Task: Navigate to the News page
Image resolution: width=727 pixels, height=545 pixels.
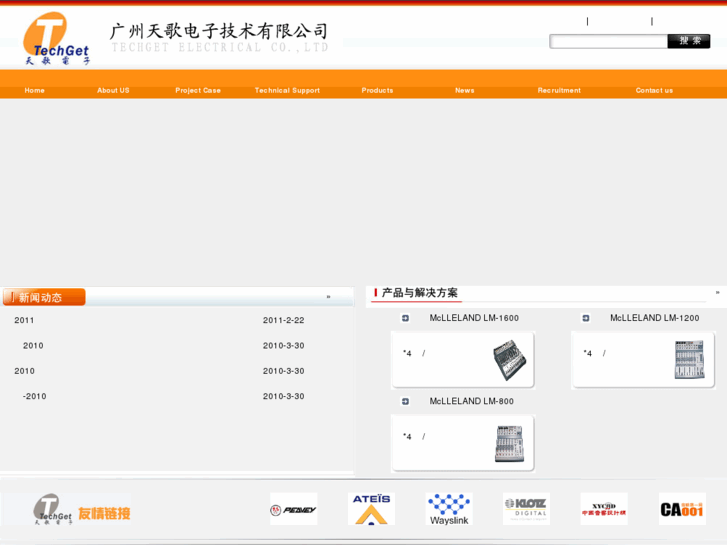Action: click(x=465, y=90)
